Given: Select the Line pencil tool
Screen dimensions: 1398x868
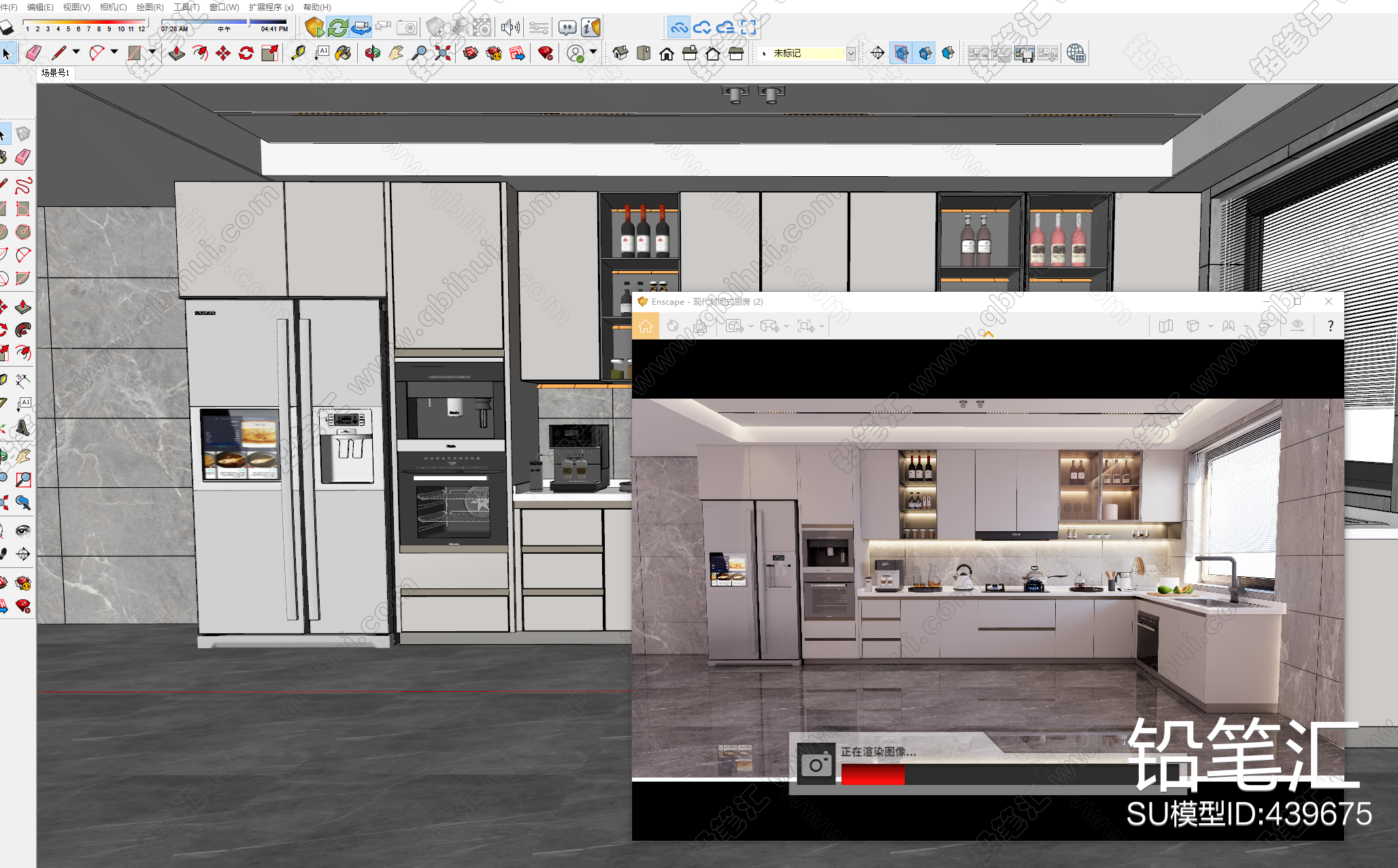Looking at the screenshot, I should pyautogui.click(x=59, y=53).
